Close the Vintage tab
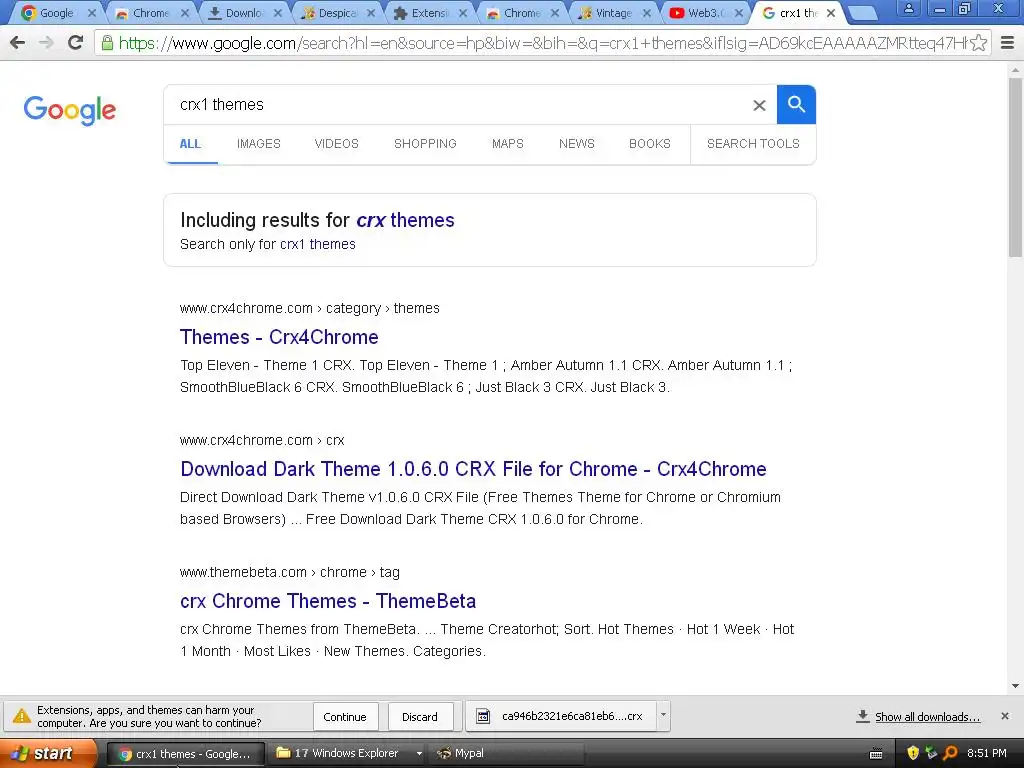 647,13
